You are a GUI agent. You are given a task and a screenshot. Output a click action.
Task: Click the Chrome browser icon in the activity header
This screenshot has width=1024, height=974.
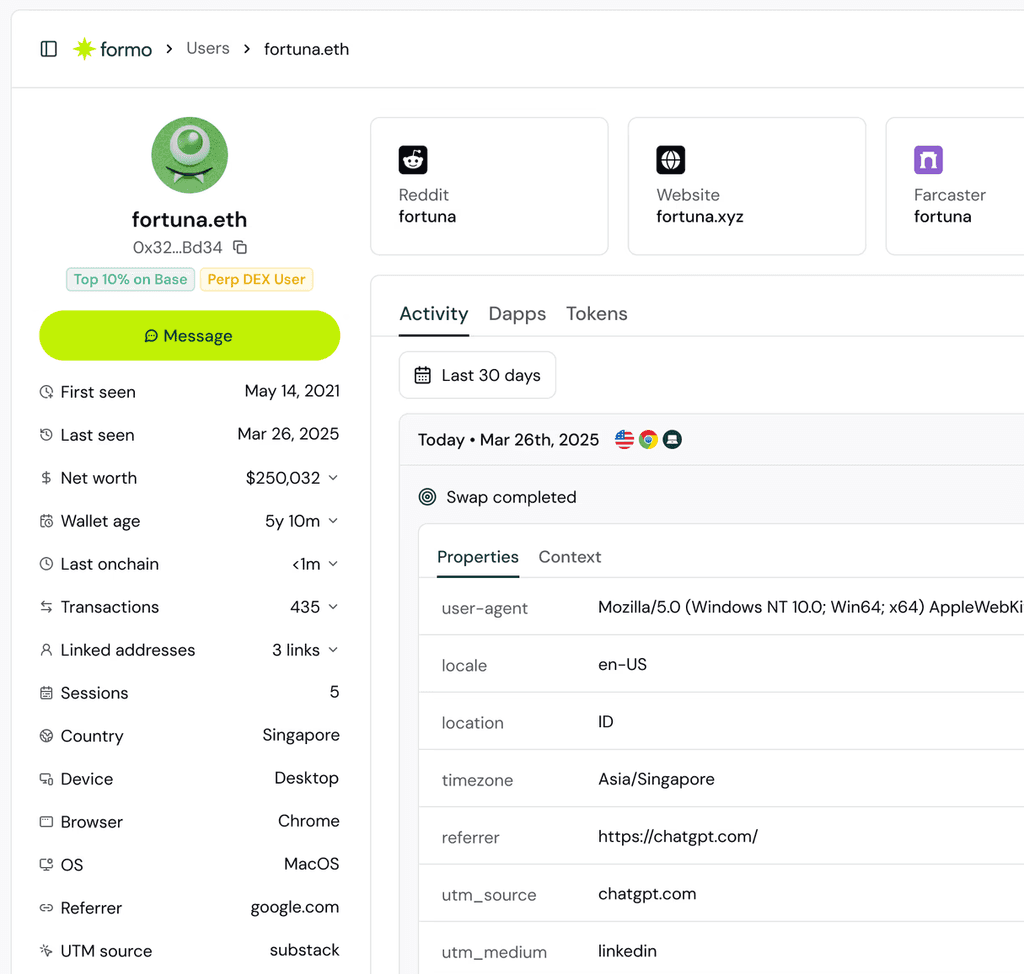pos(648,438)
